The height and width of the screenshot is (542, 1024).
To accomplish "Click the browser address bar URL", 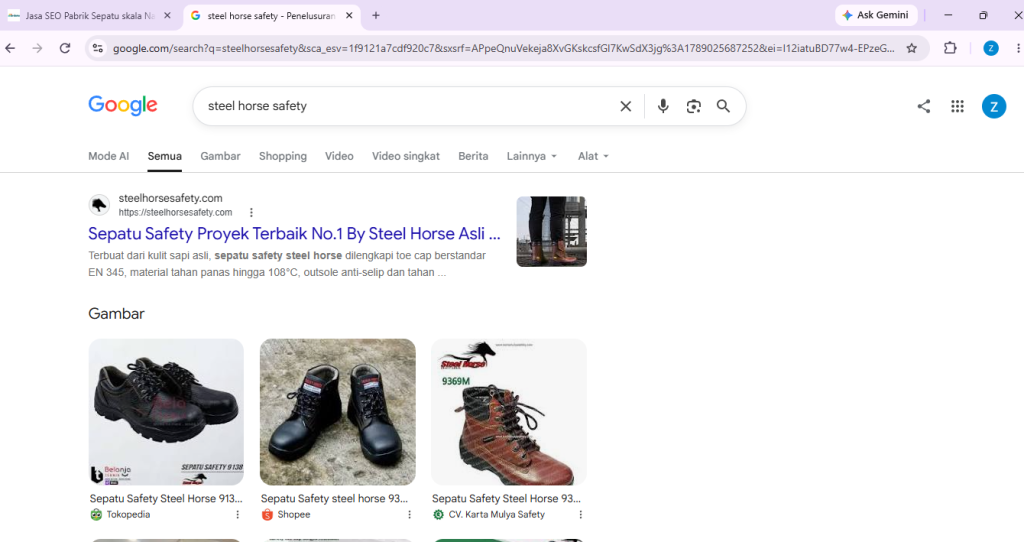I will click(x=503, y=48).
